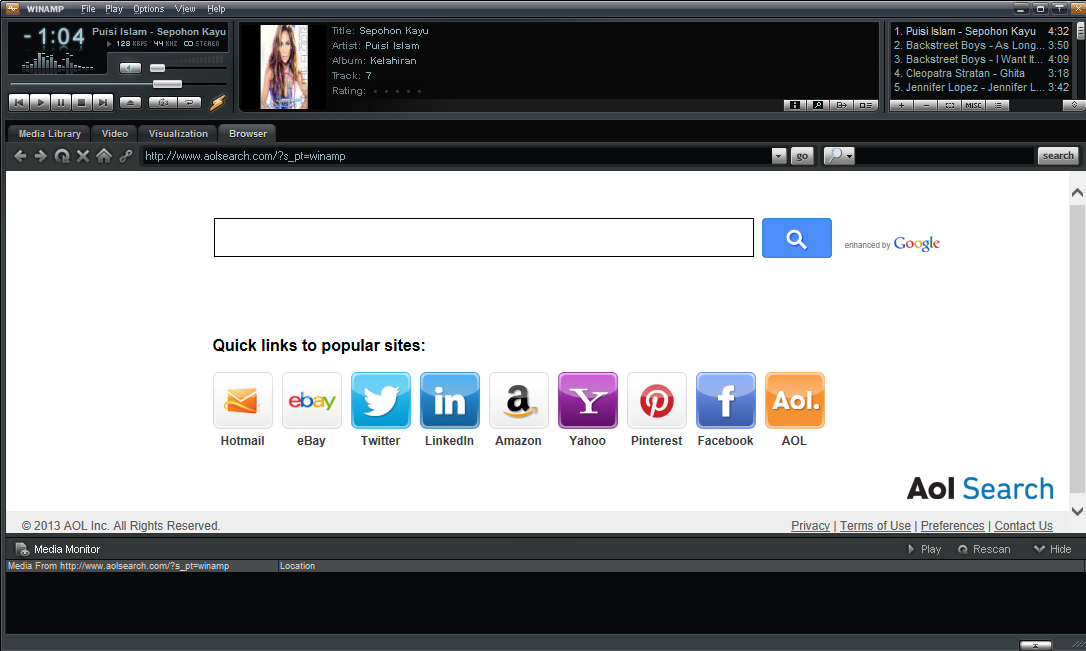Open the Privacy link
This screenshot has height=651, width=1086.
[x=810, y=526]
